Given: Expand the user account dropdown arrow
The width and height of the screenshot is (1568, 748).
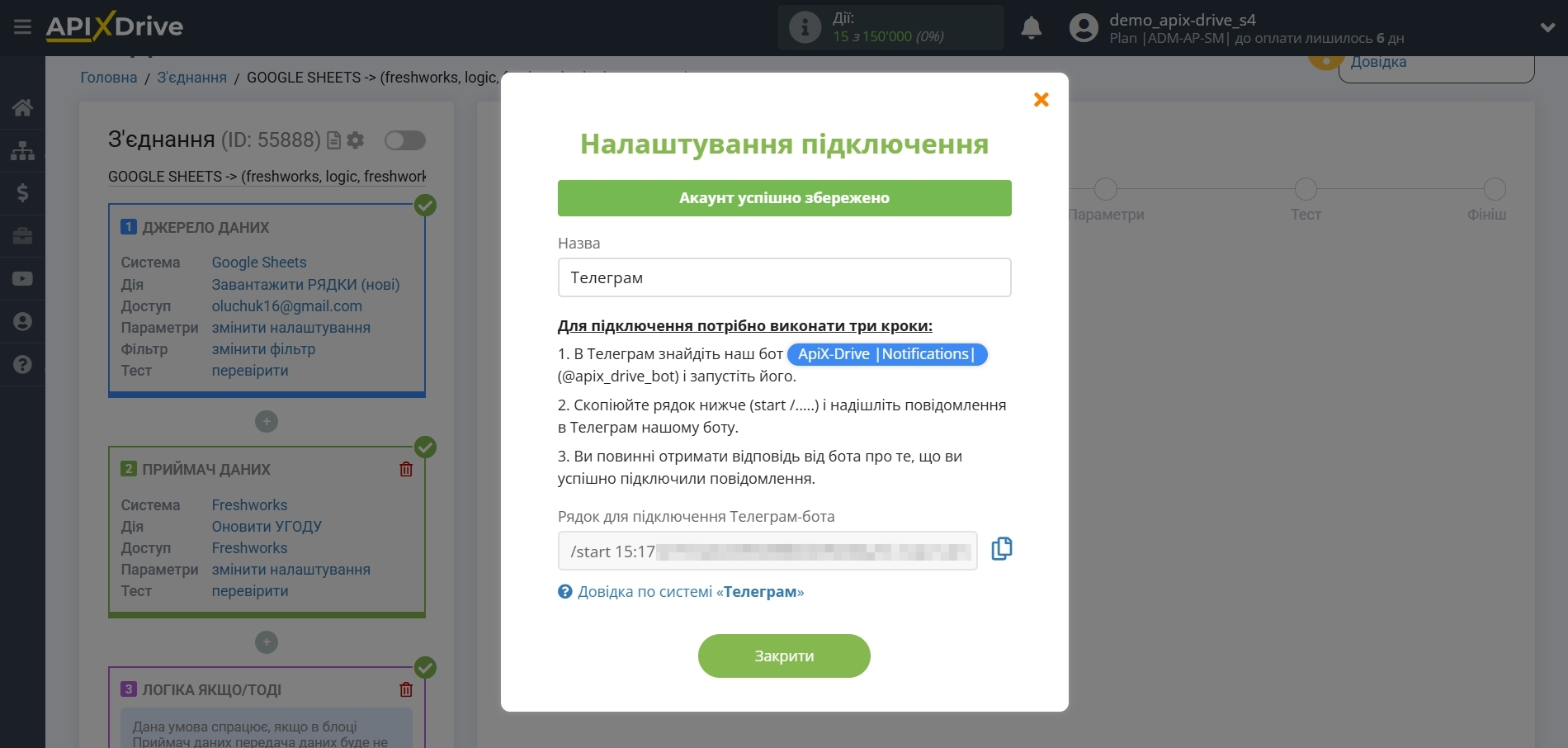Looking at the screenshot, I should tap(1547, 28).
